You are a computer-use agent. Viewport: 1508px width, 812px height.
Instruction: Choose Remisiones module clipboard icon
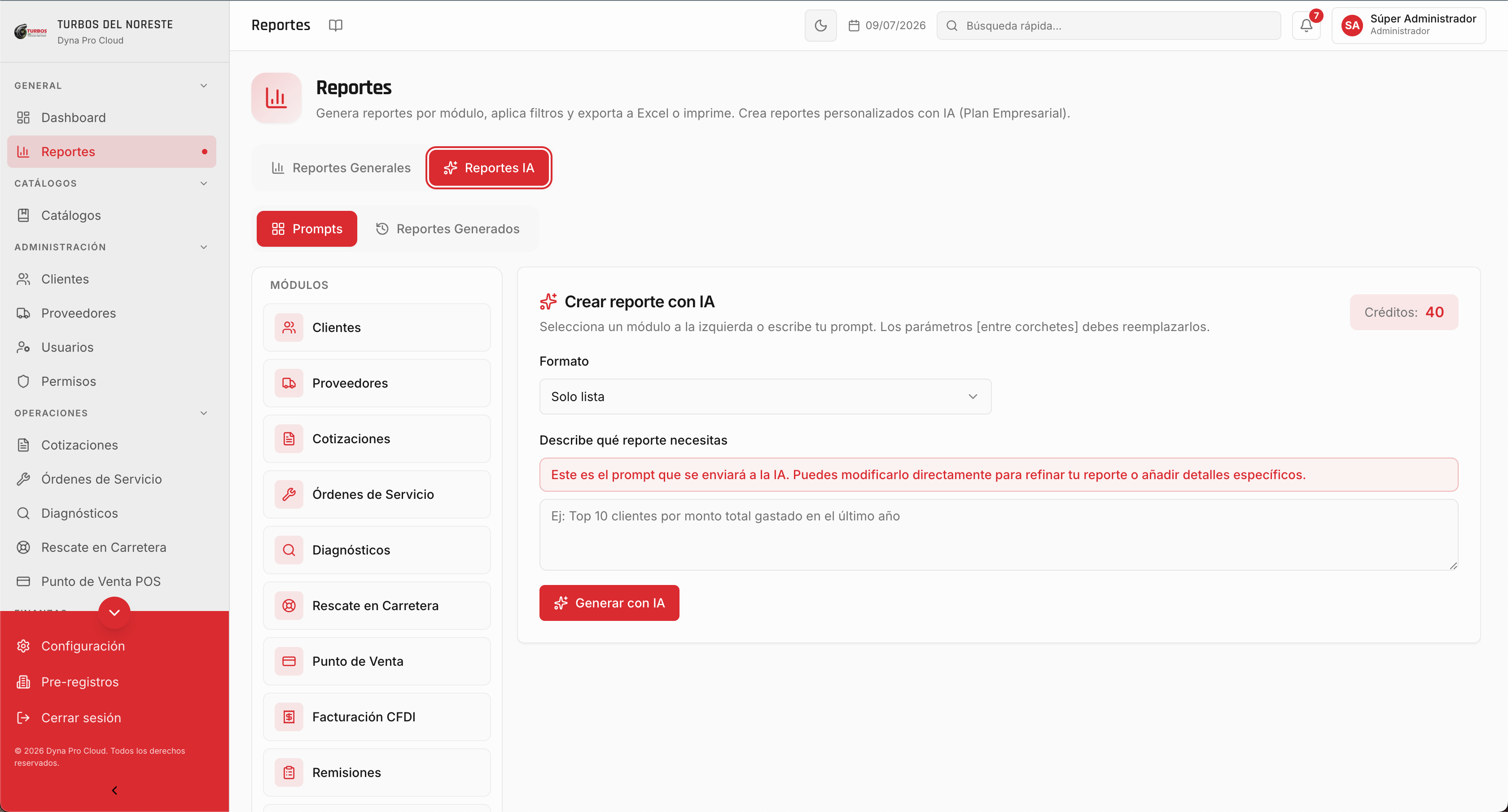289,772
